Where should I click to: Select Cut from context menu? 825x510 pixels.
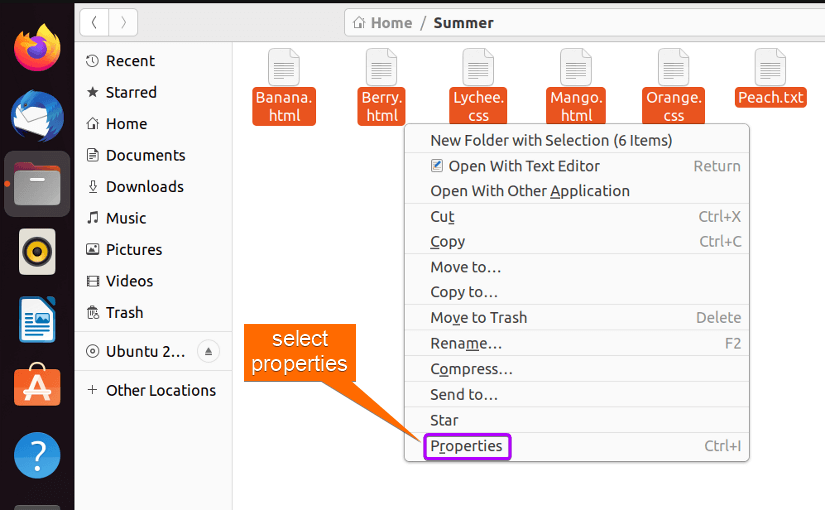577,217
